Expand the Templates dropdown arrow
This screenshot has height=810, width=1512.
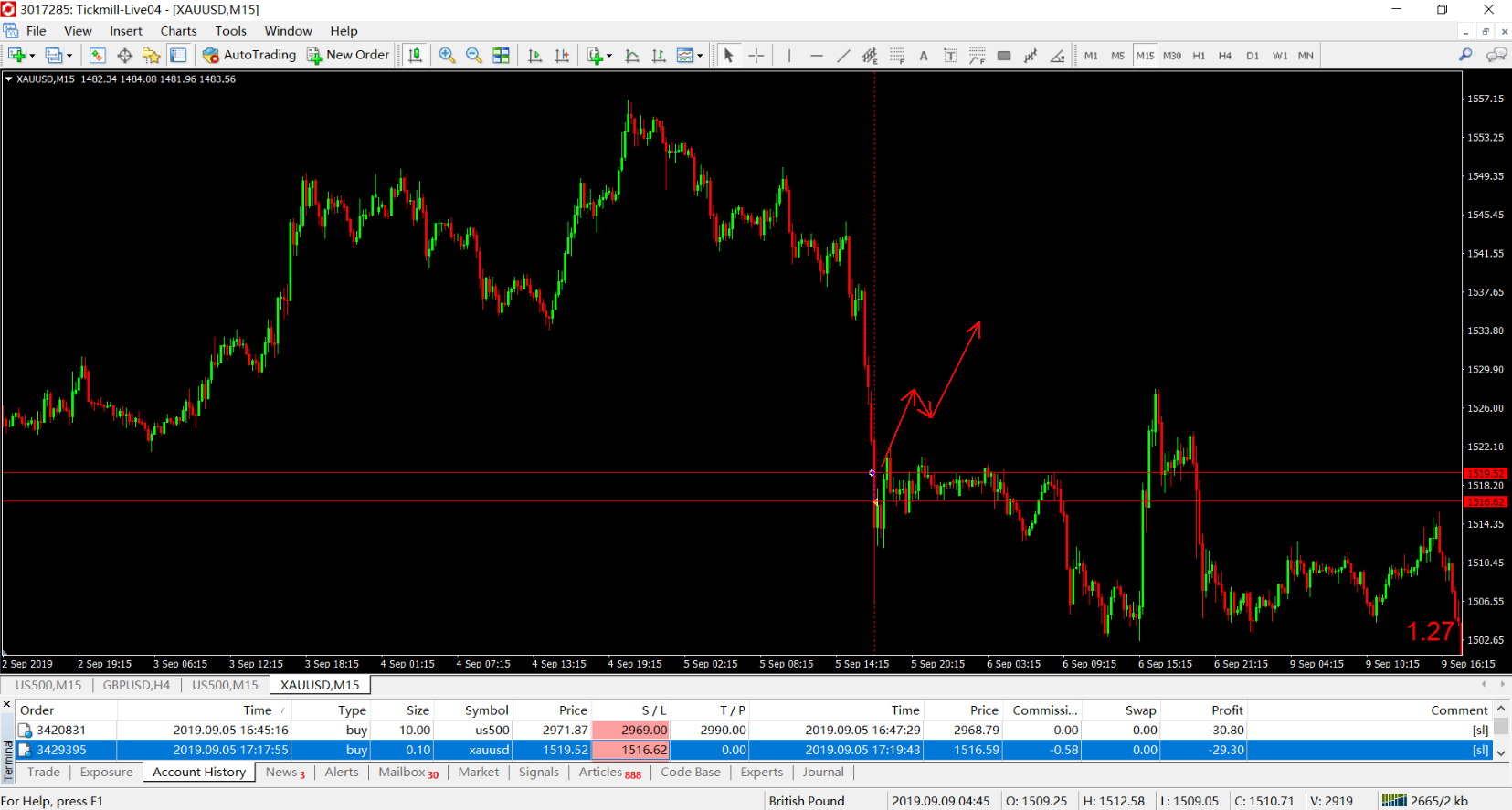[700, 56]
